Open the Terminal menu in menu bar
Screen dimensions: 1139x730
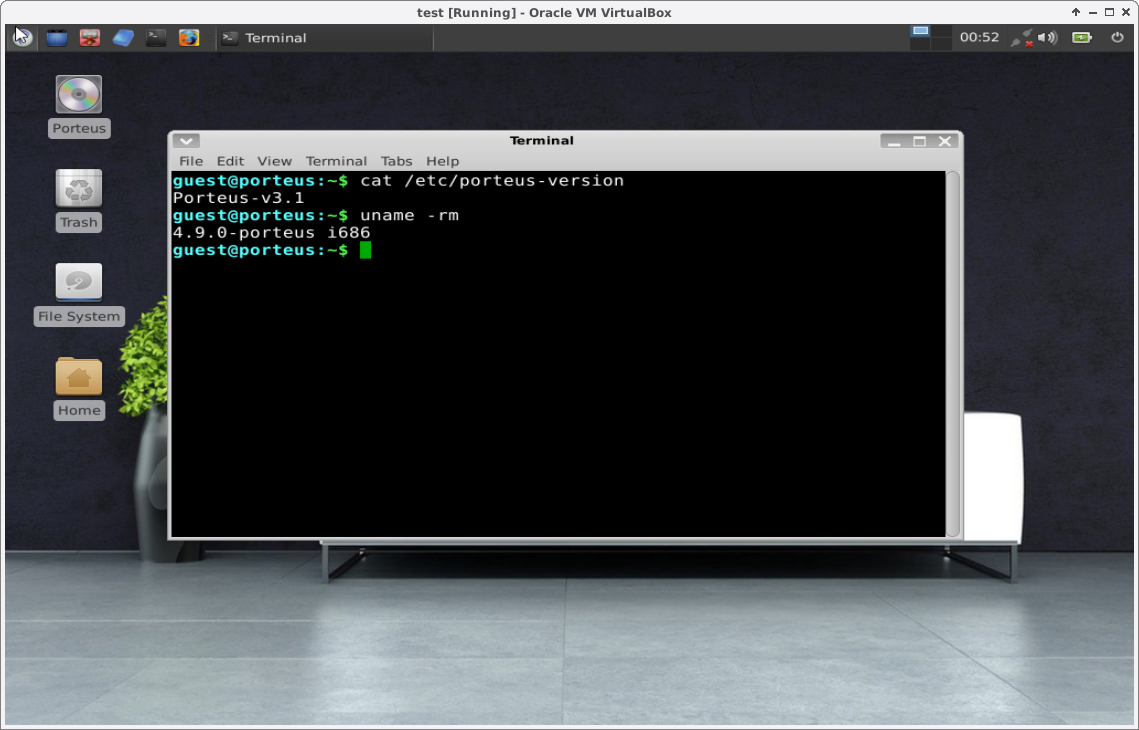(336, 161)
